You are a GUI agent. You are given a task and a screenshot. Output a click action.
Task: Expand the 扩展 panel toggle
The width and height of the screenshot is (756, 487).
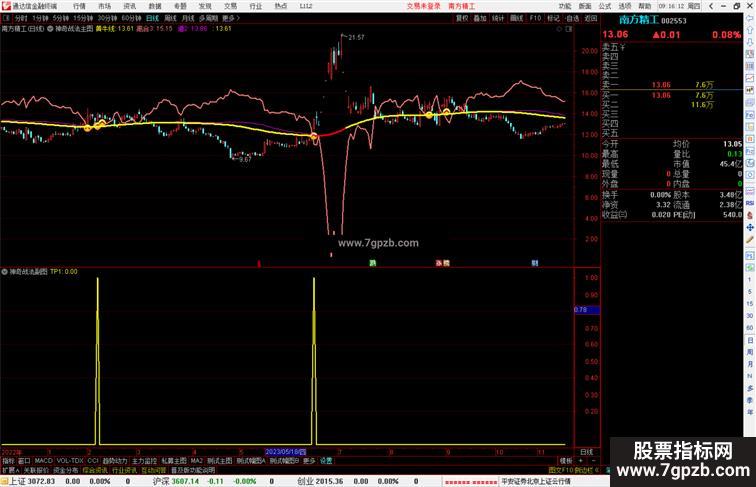point(10,470)
